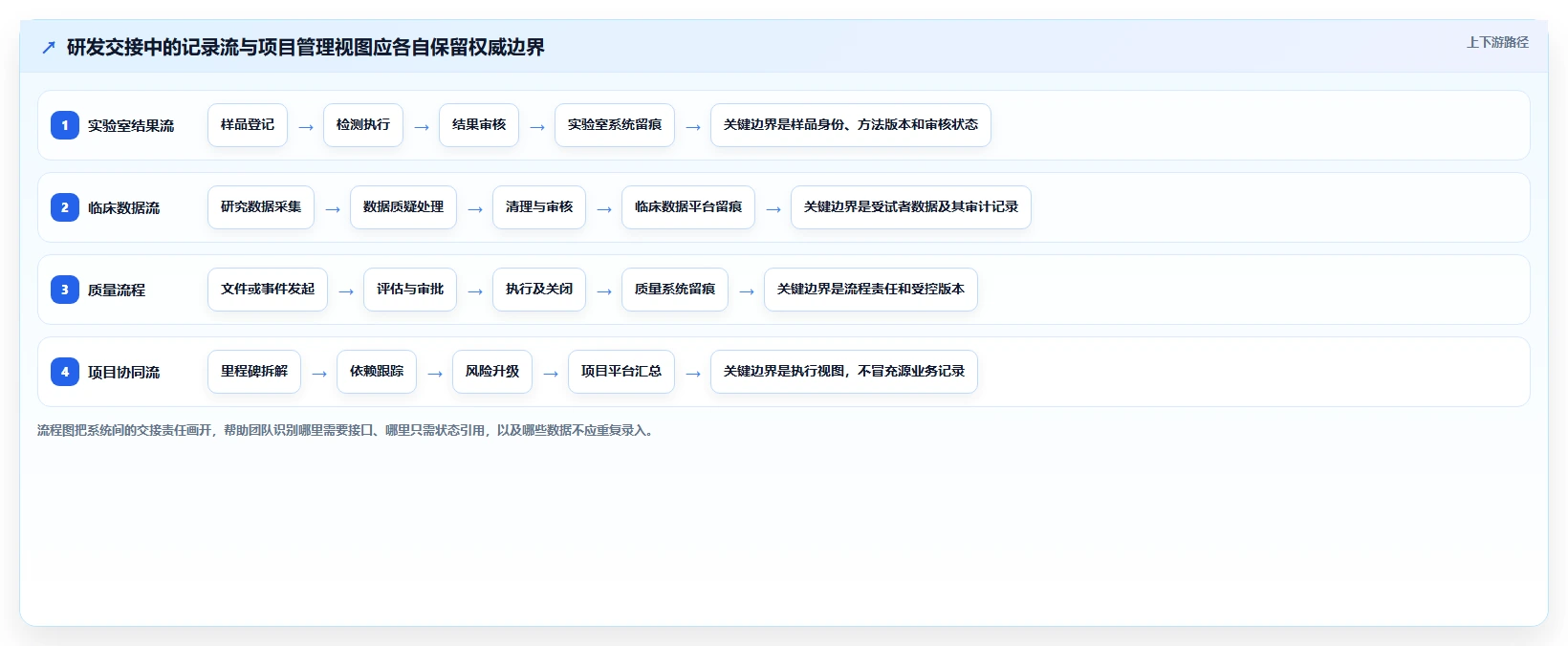This screenshot has width=1568, height=646.
Task: Select the 实验室系统留痕 step box
Action: [x=615, y=125]
